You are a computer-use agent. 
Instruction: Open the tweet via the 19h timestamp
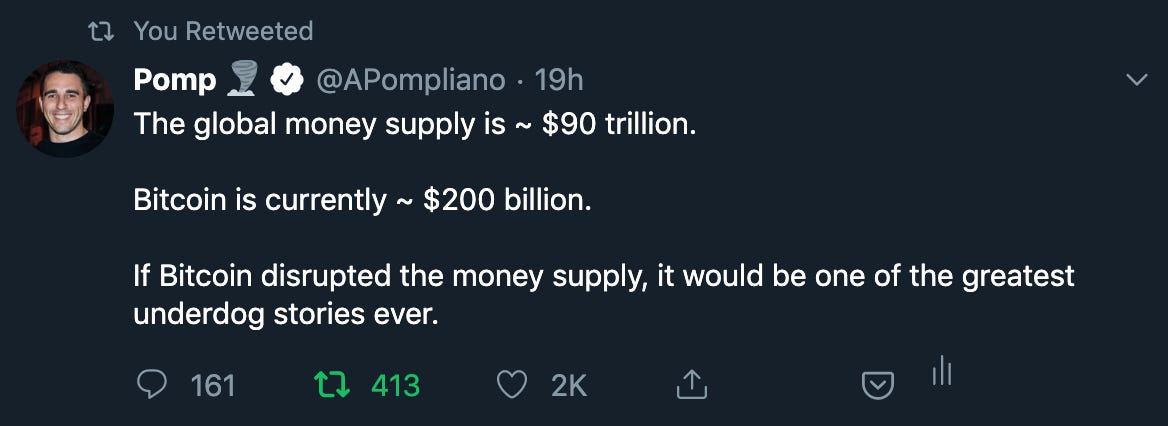point(559,80)
